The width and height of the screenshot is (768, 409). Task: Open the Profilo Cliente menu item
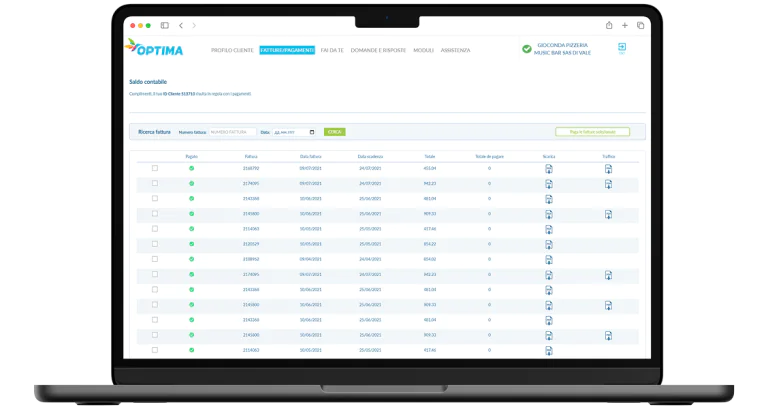pos(232,50)
